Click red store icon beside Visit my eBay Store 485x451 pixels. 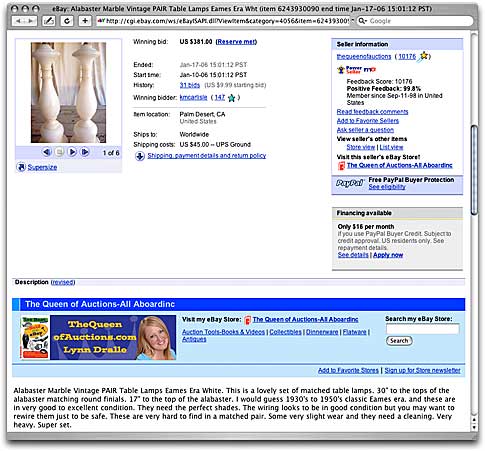(247, 320)
